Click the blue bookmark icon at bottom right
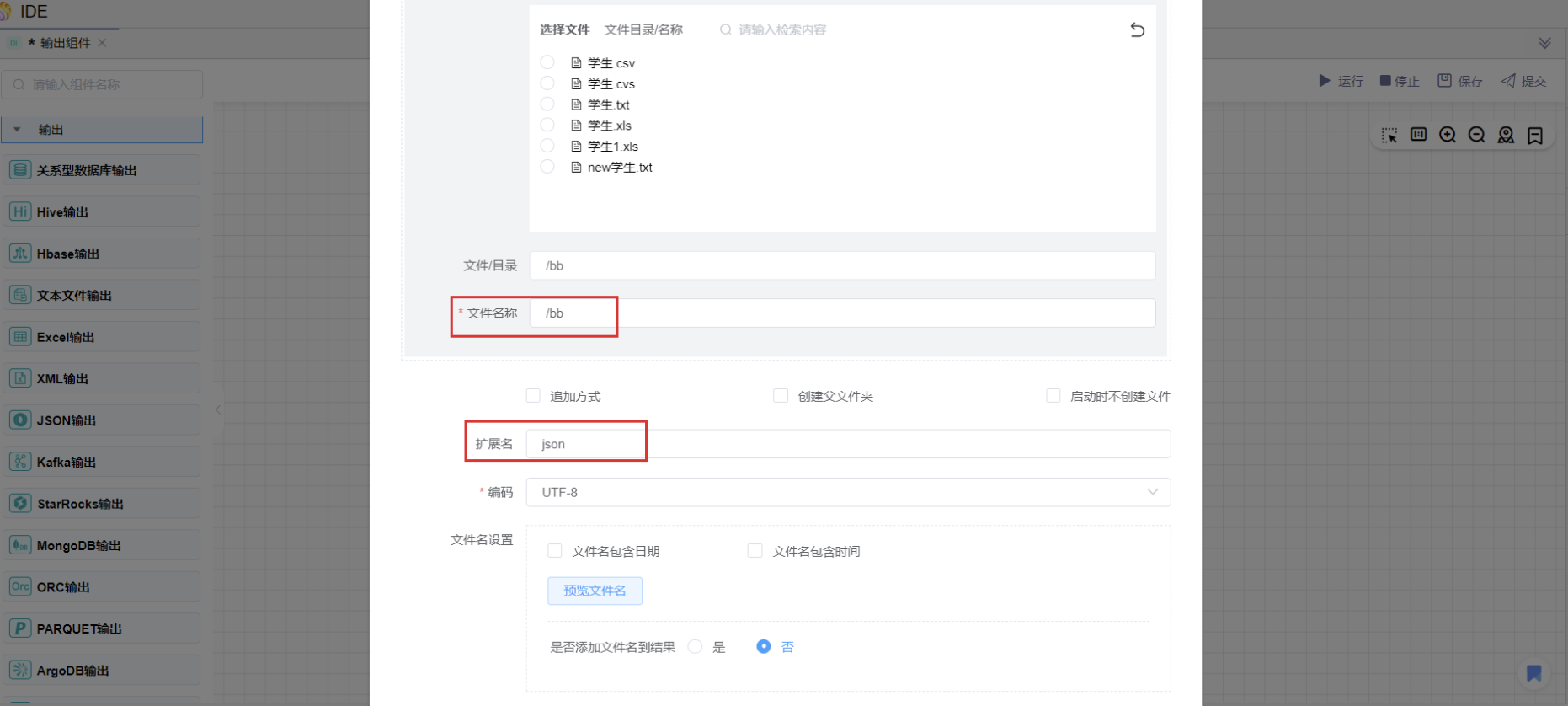Viewport: 1568px width, 706px height. click(x=1533, y=673)
